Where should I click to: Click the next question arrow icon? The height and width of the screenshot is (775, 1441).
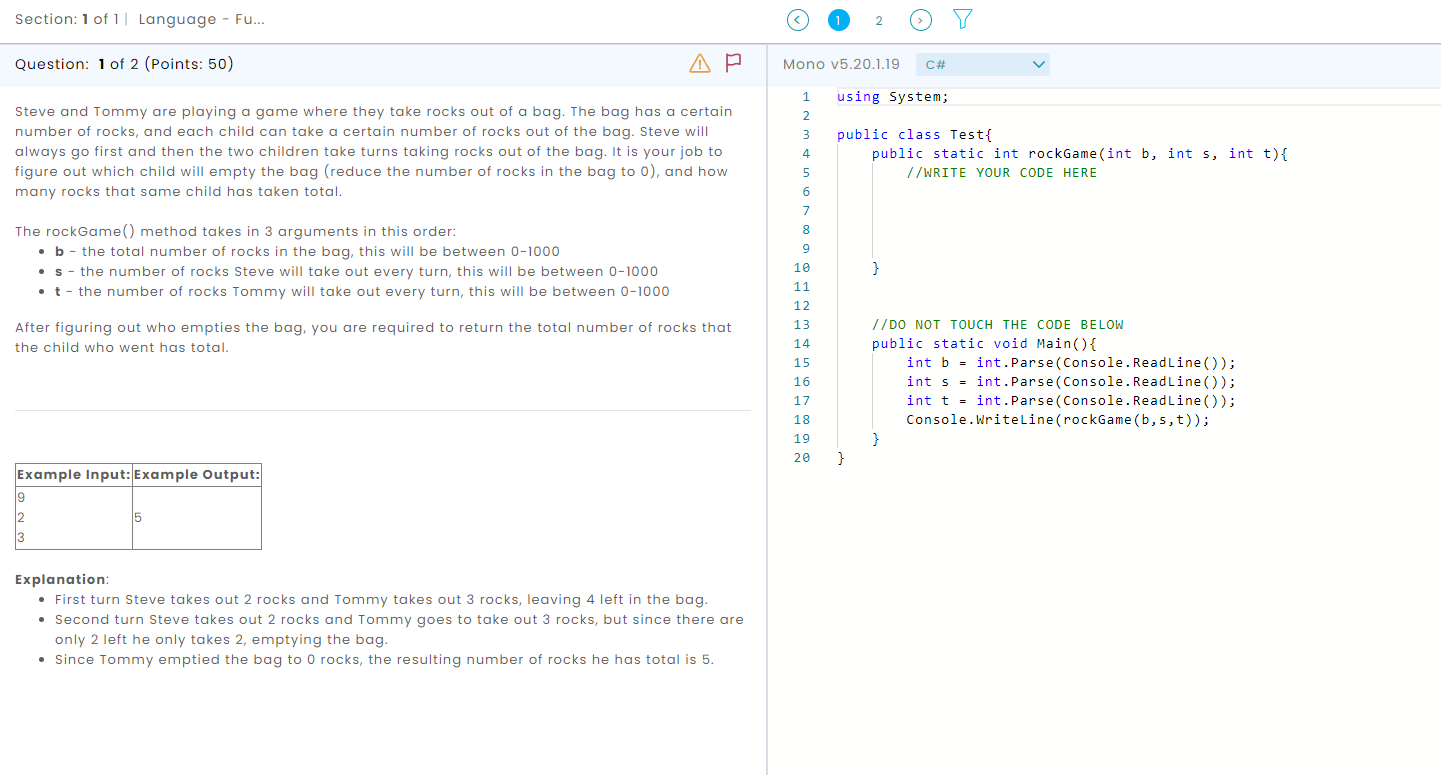pos(920,19)
